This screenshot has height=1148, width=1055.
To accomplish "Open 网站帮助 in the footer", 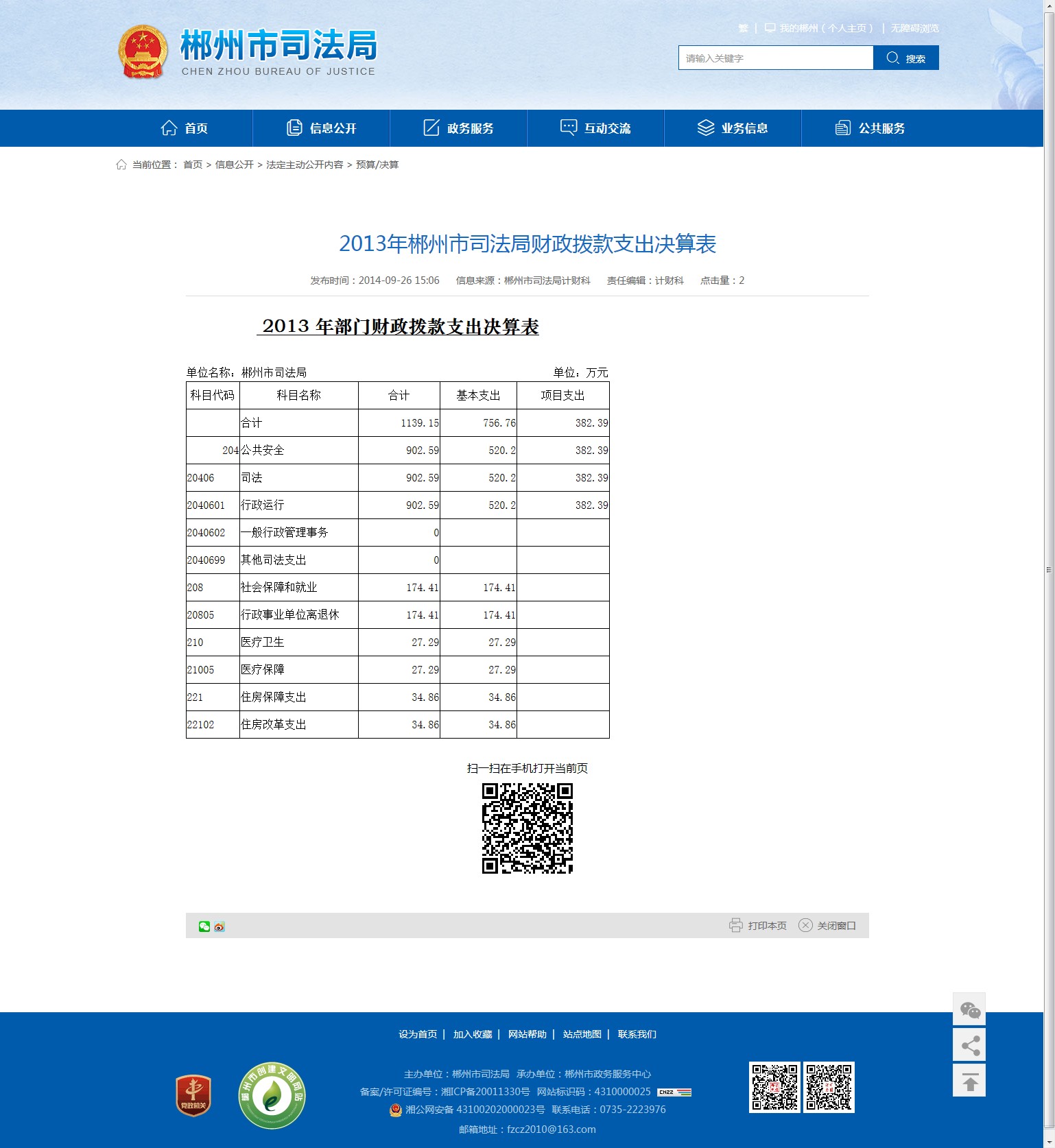I will point(527,1034).
